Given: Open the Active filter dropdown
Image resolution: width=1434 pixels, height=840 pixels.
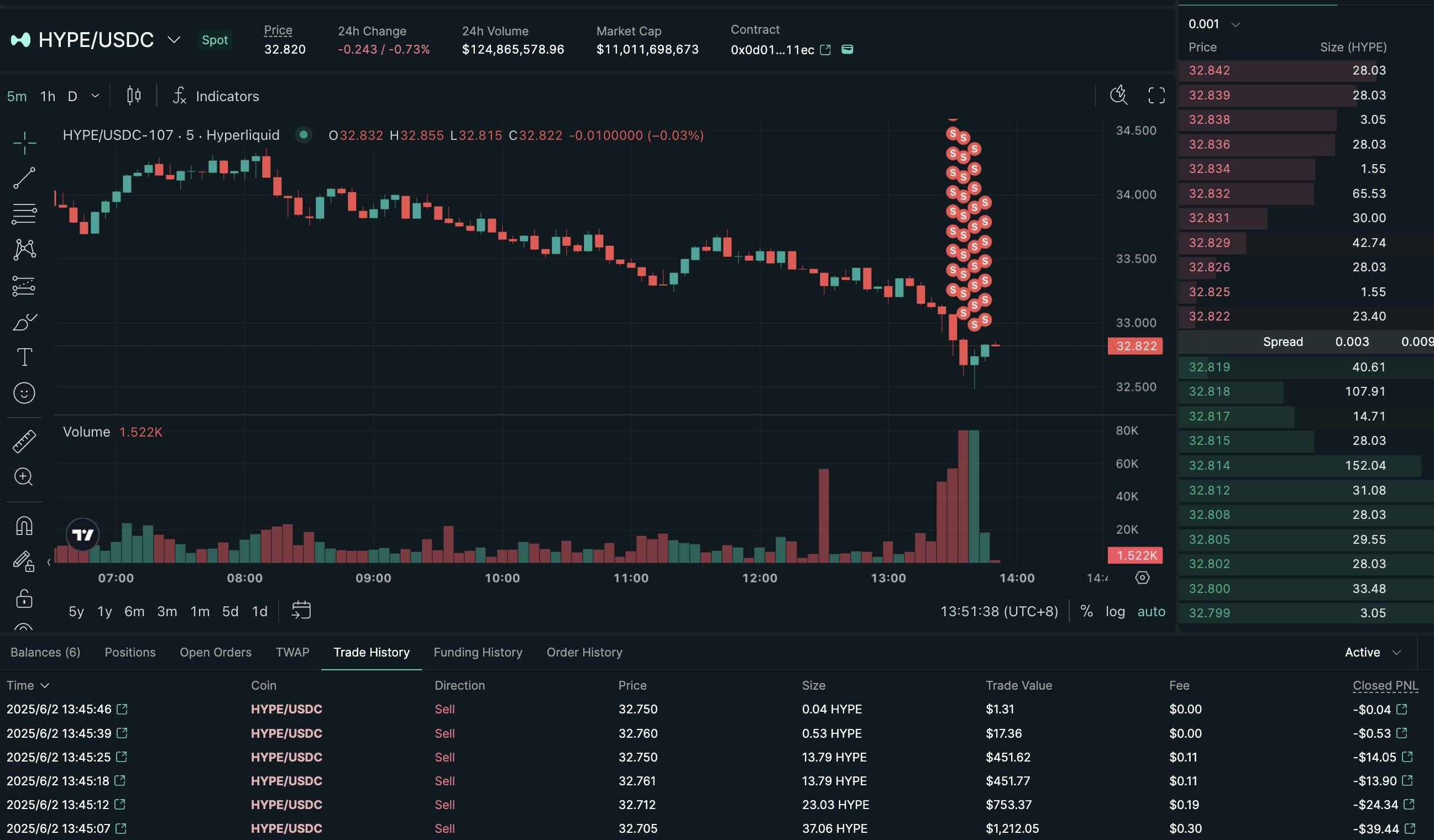Looking at the screenshot, I should click(x=1372, y=652).
